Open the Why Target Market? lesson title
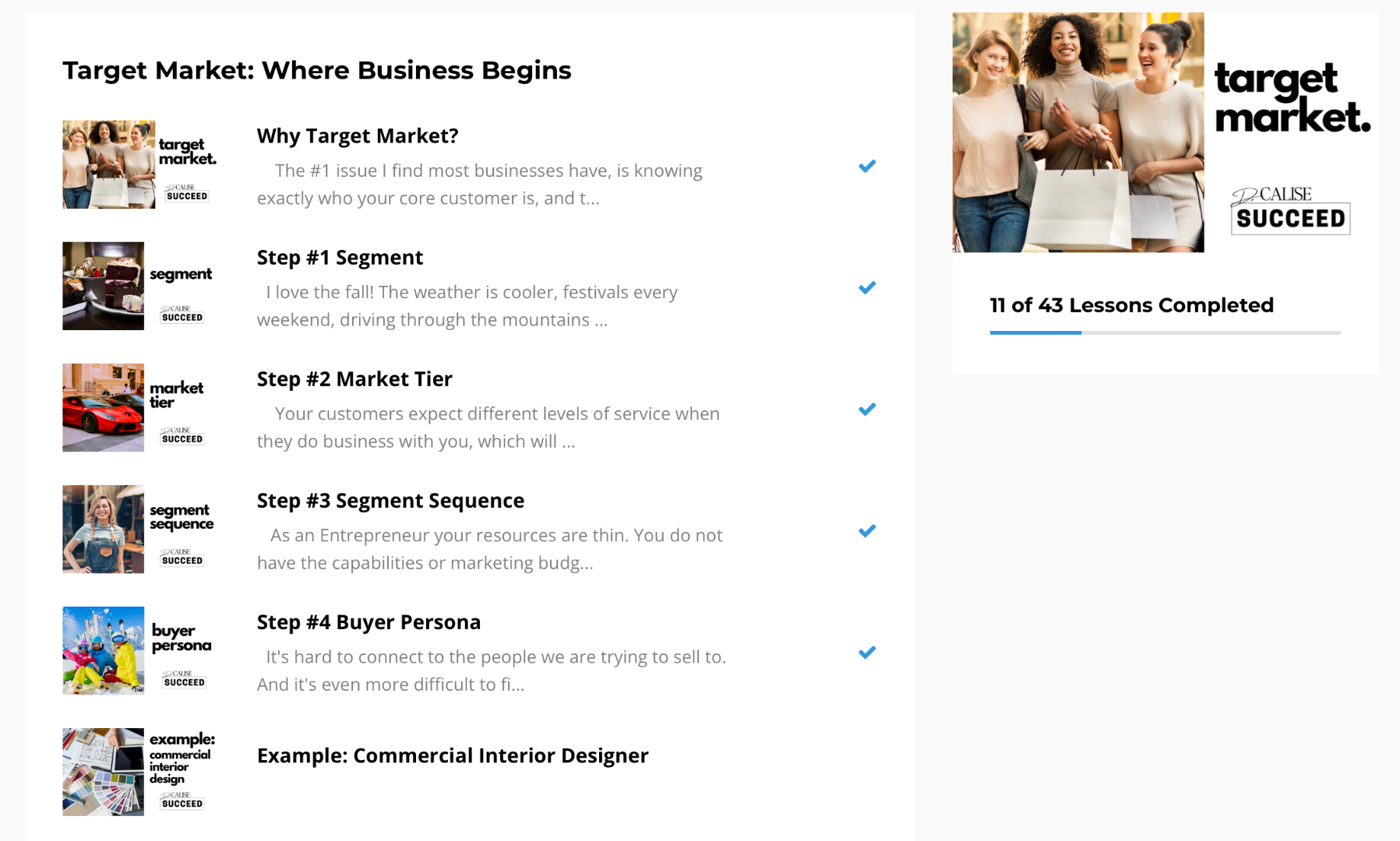This screenshot has height=841, width=1400. tap(358, 136)
